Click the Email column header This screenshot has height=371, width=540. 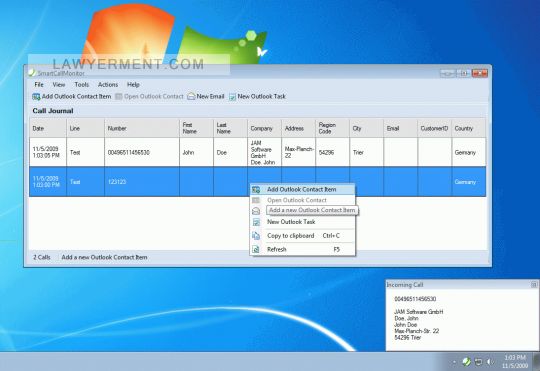click(400, 128)
